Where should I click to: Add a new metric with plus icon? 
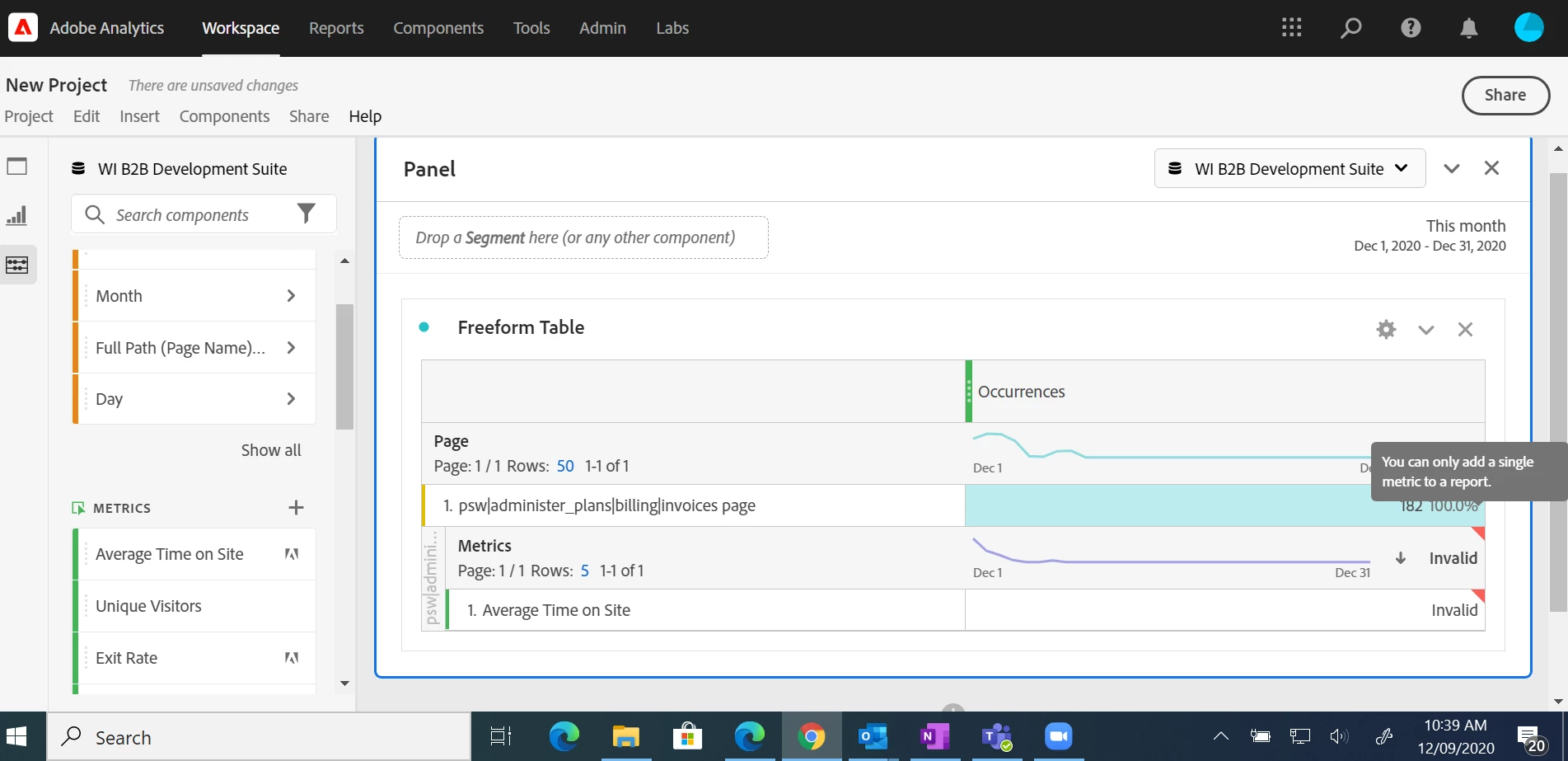pos(297,507)
